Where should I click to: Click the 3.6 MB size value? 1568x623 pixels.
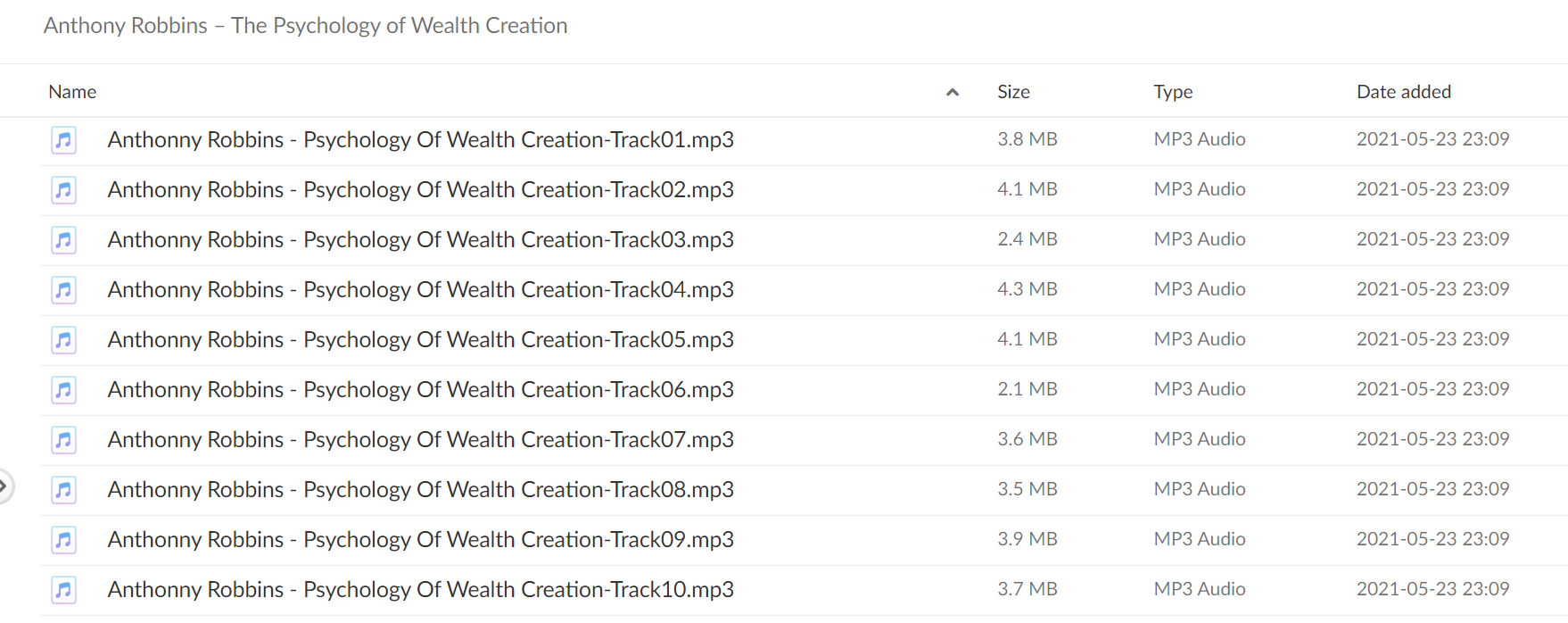[x=1027, y=439]
